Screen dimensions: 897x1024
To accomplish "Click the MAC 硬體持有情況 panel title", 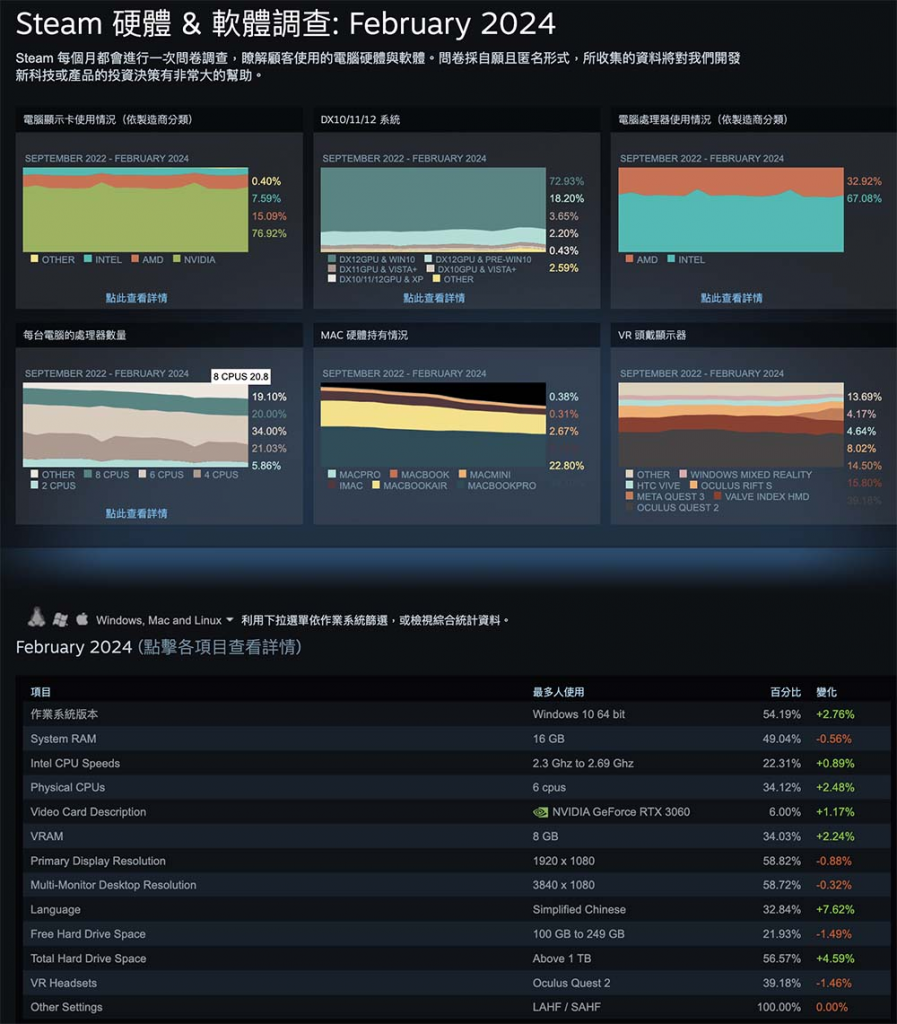I will tap(364, 335).
